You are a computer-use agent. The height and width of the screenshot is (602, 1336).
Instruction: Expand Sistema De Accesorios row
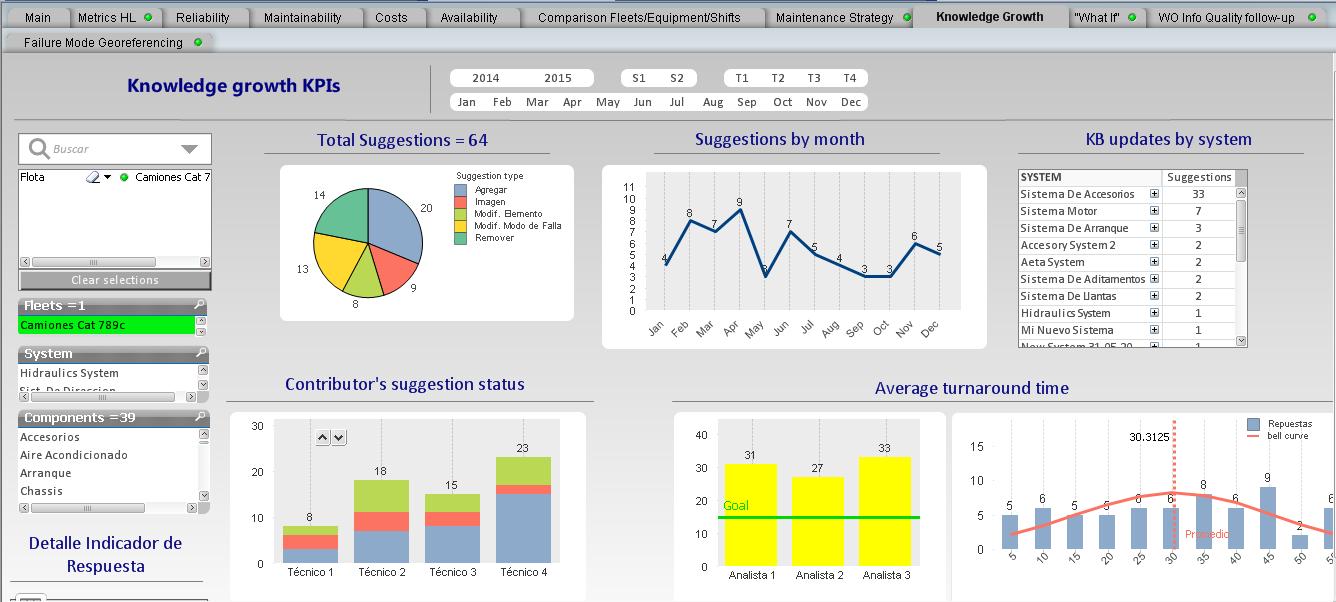click(x=1154, y=194)
